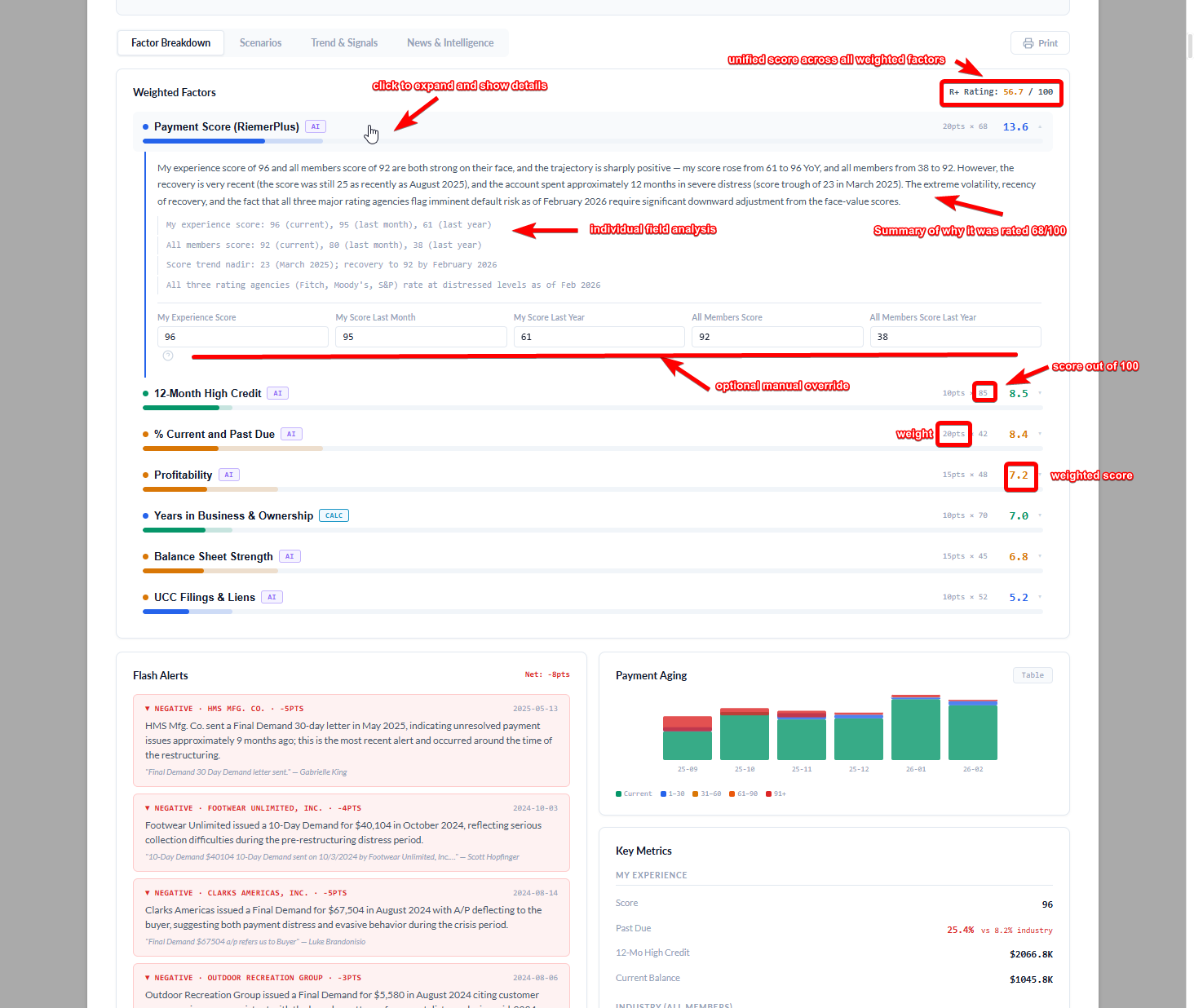Click the AI badge beside Balance Sheet Strength
The height and width of the screenshot is (1008, 1194).
[290, 556]
